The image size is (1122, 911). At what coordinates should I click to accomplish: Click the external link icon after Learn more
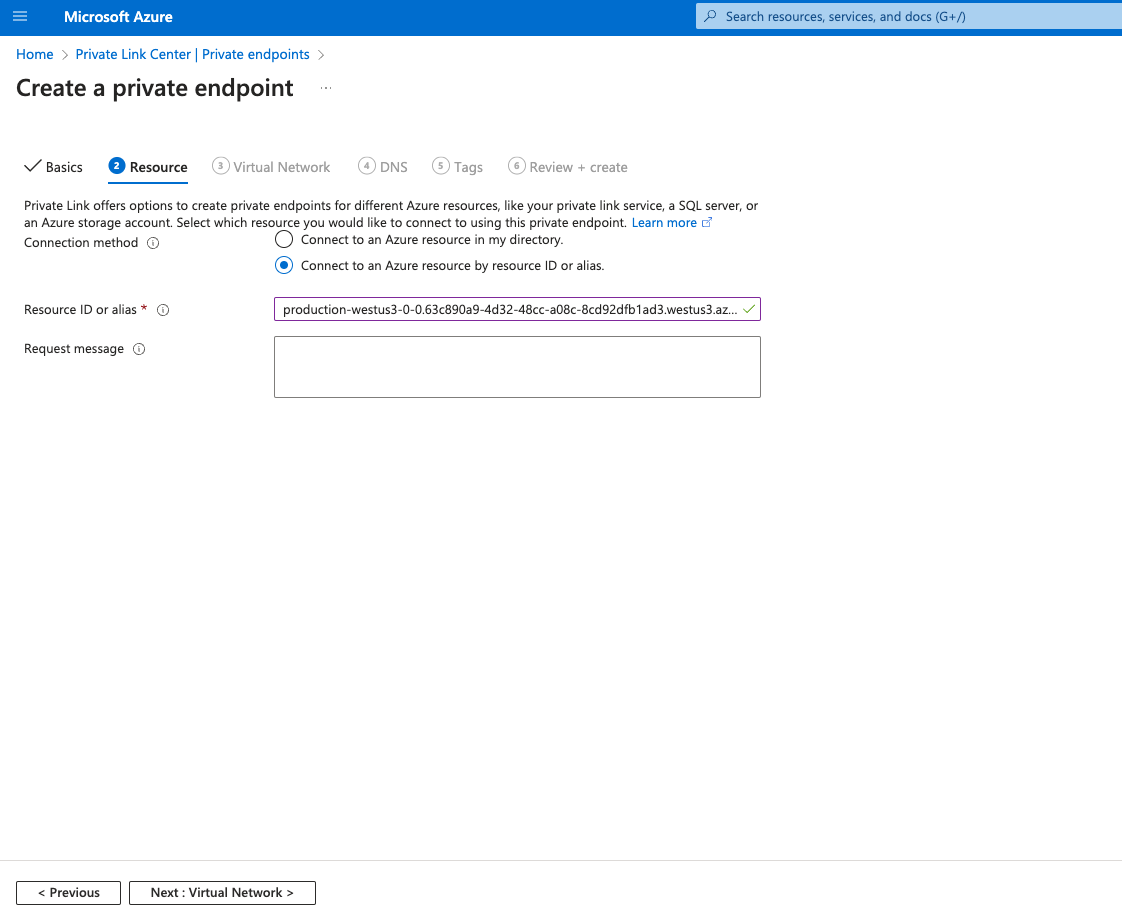click(707, 222)
